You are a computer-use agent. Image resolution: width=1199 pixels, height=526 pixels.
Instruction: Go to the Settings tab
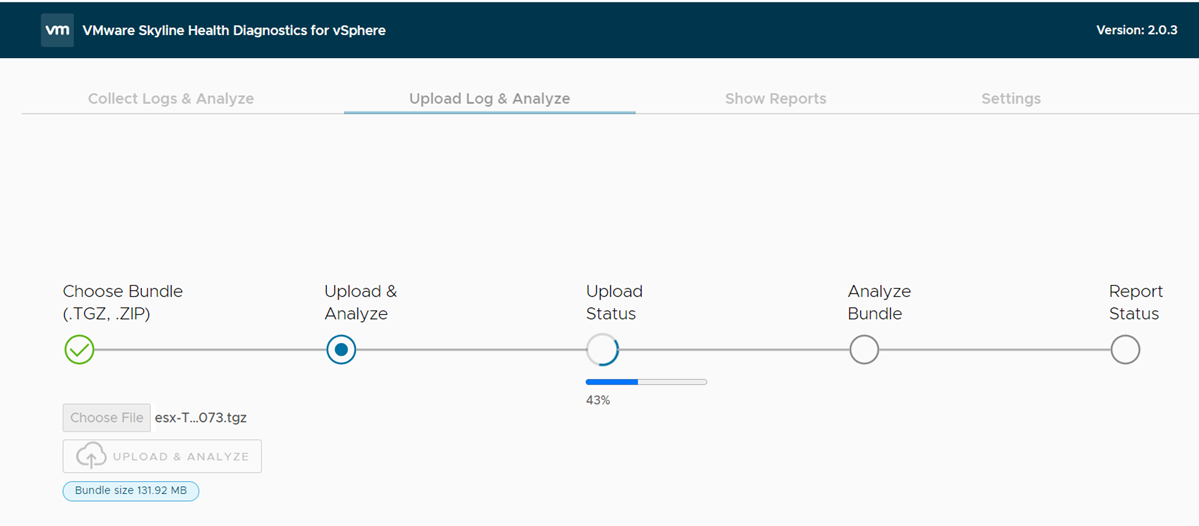click(x=1010, y=99)
